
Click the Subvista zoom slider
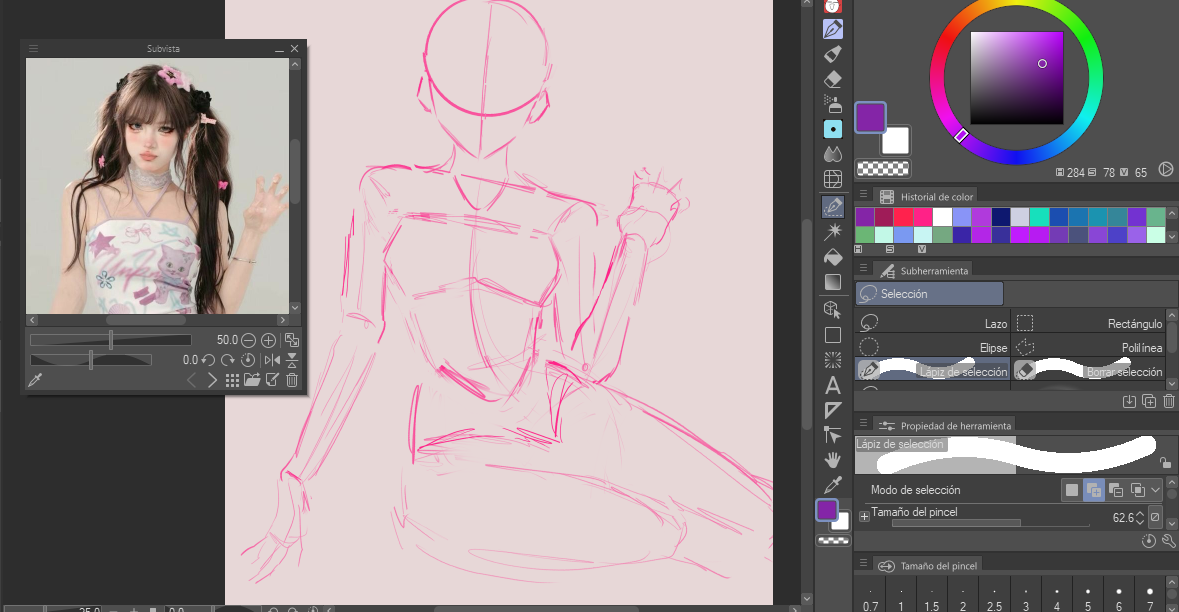coord(110,340)
